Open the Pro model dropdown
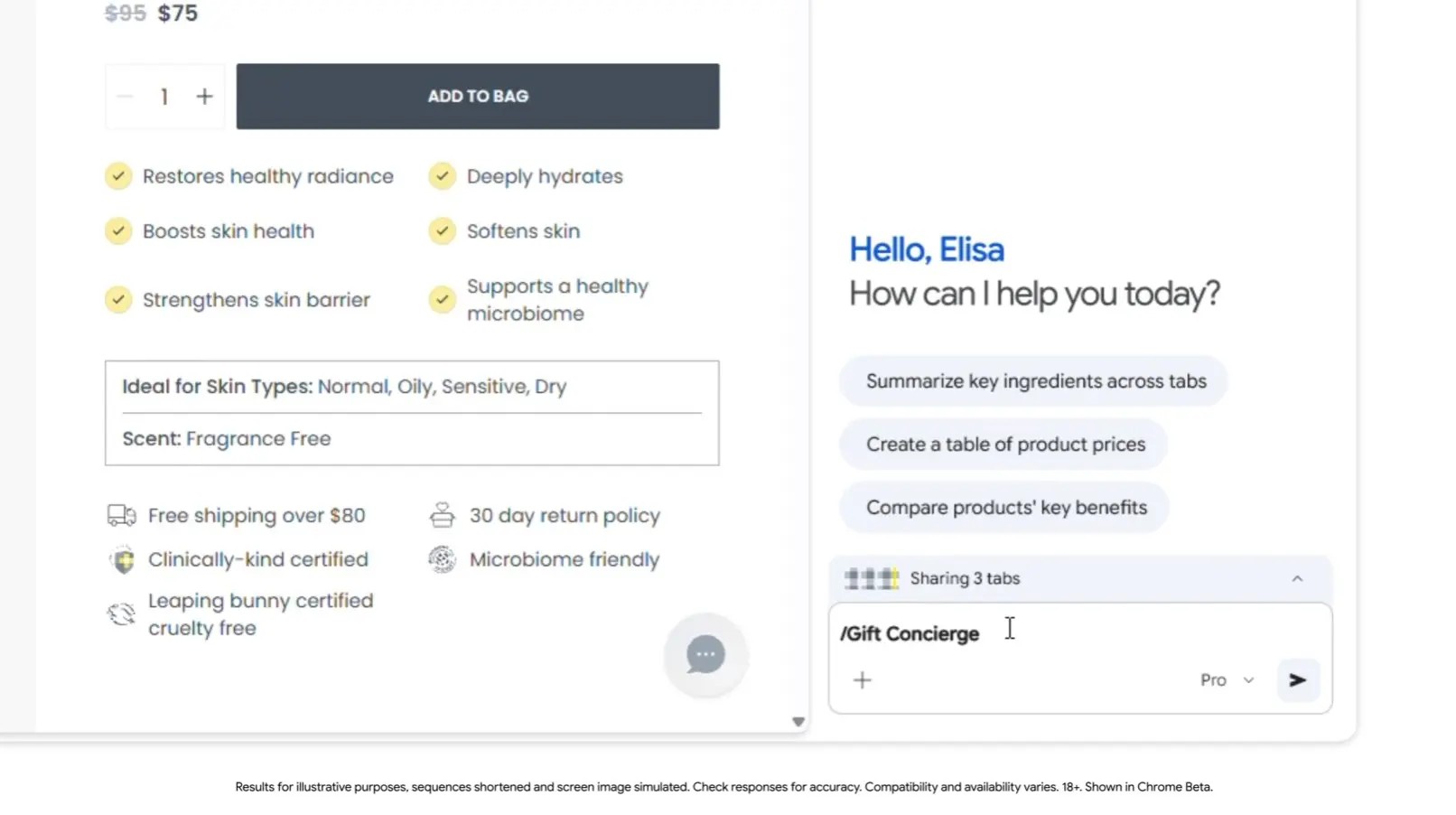Viewport: 1456px width, 815px height. coord(1227,680)
